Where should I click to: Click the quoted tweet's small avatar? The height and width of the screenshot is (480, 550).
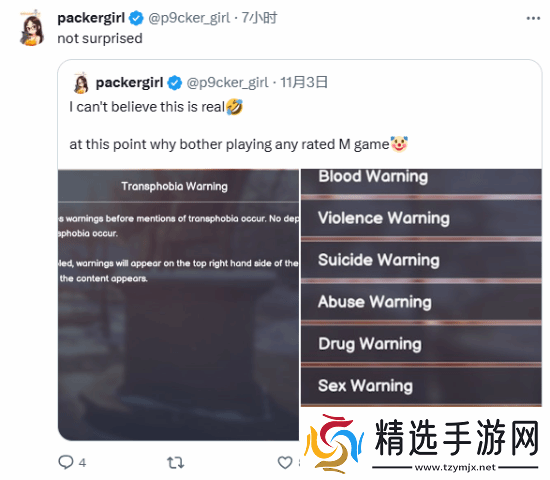click(81, 83)
